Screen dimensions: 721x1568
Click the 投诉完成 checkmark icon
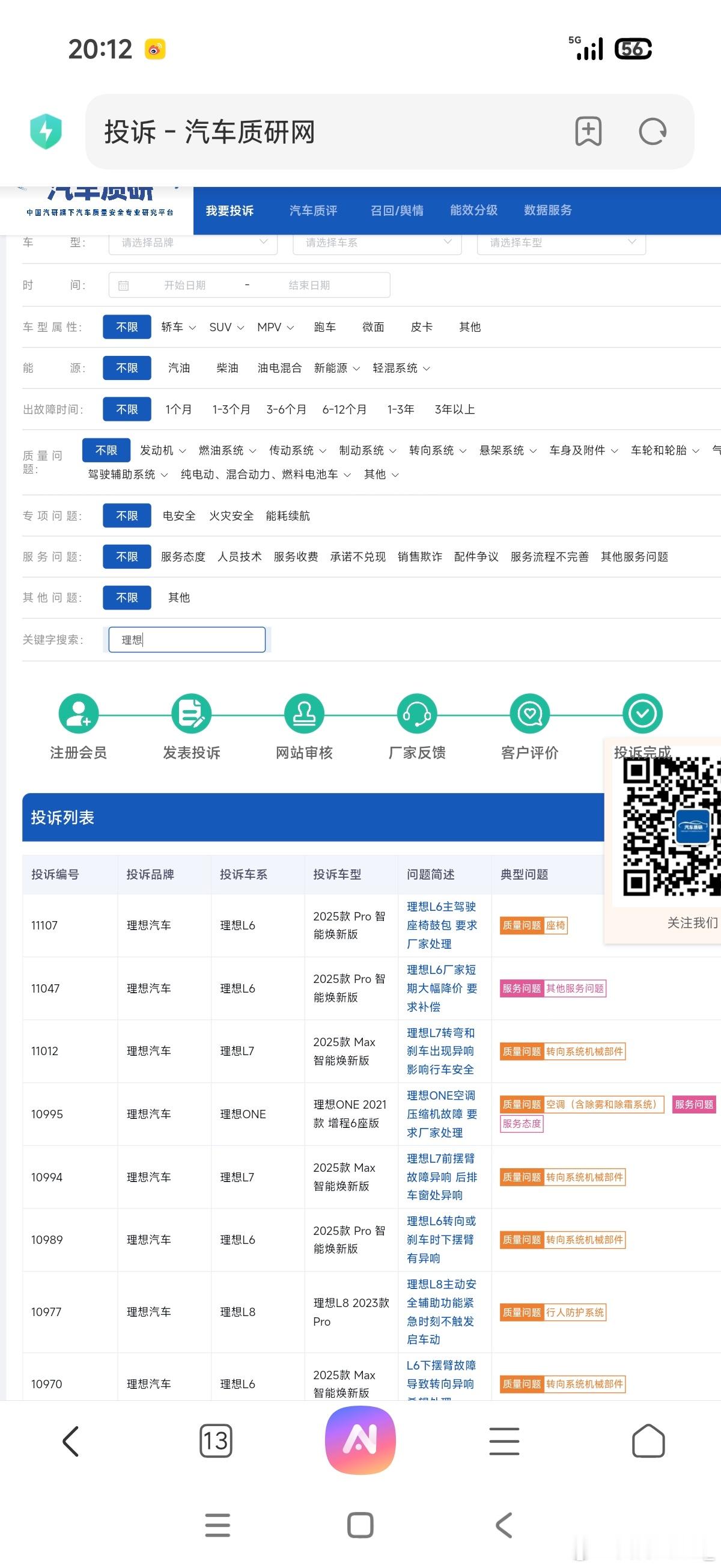tap(642, 714)
